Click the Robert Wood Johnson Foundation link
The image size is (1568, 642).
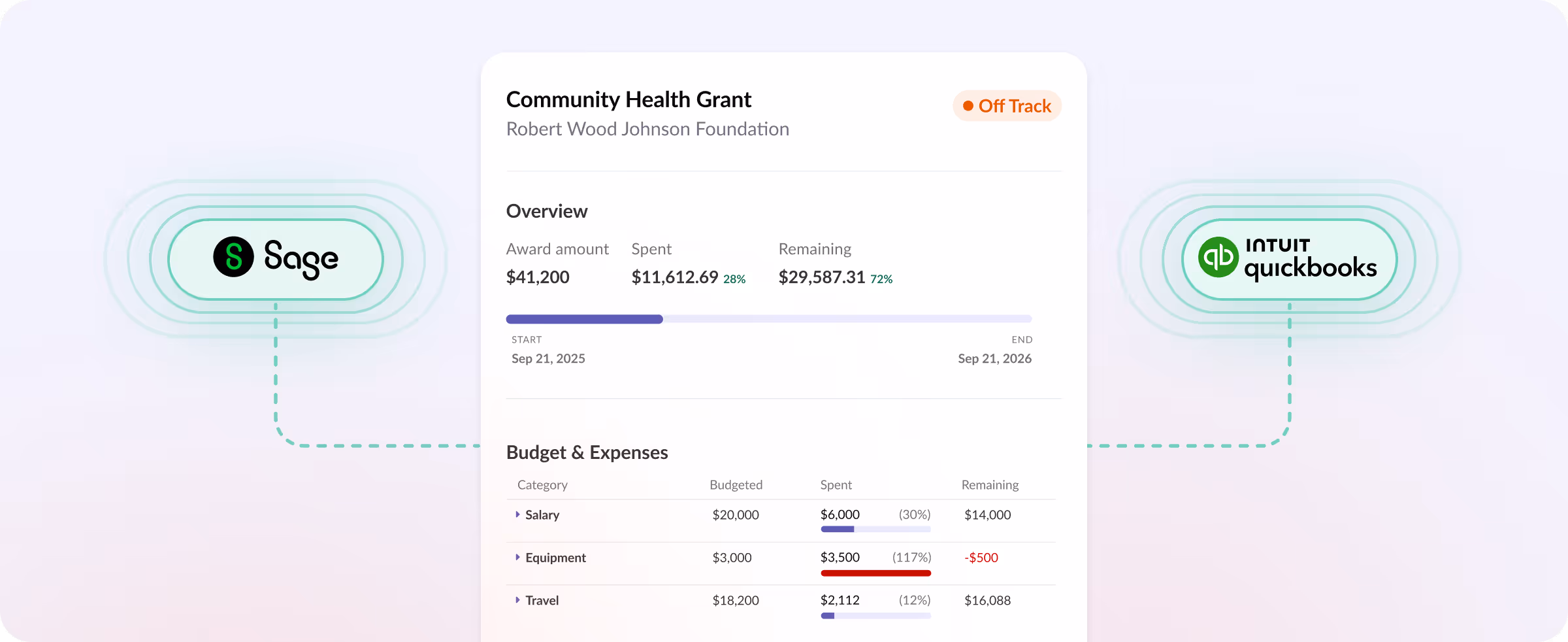647,129
